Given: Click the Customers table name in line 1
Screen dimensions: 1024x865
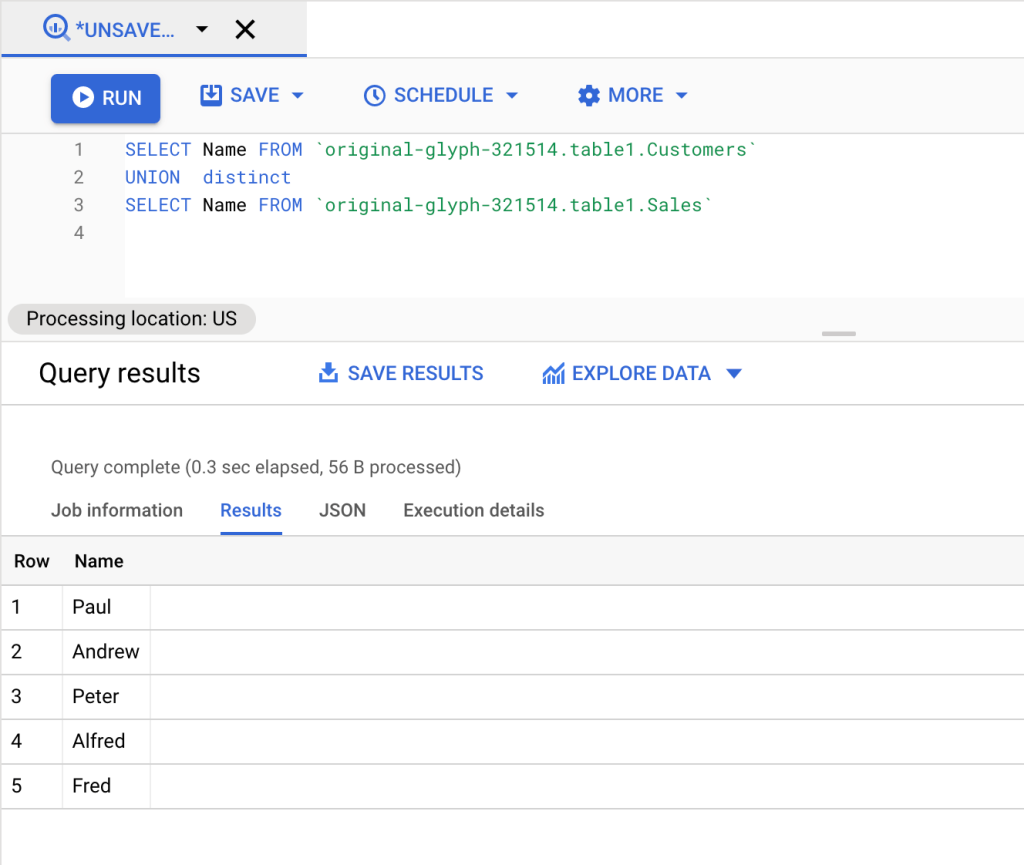Looking at the screenshot, I should click(697, 149).
